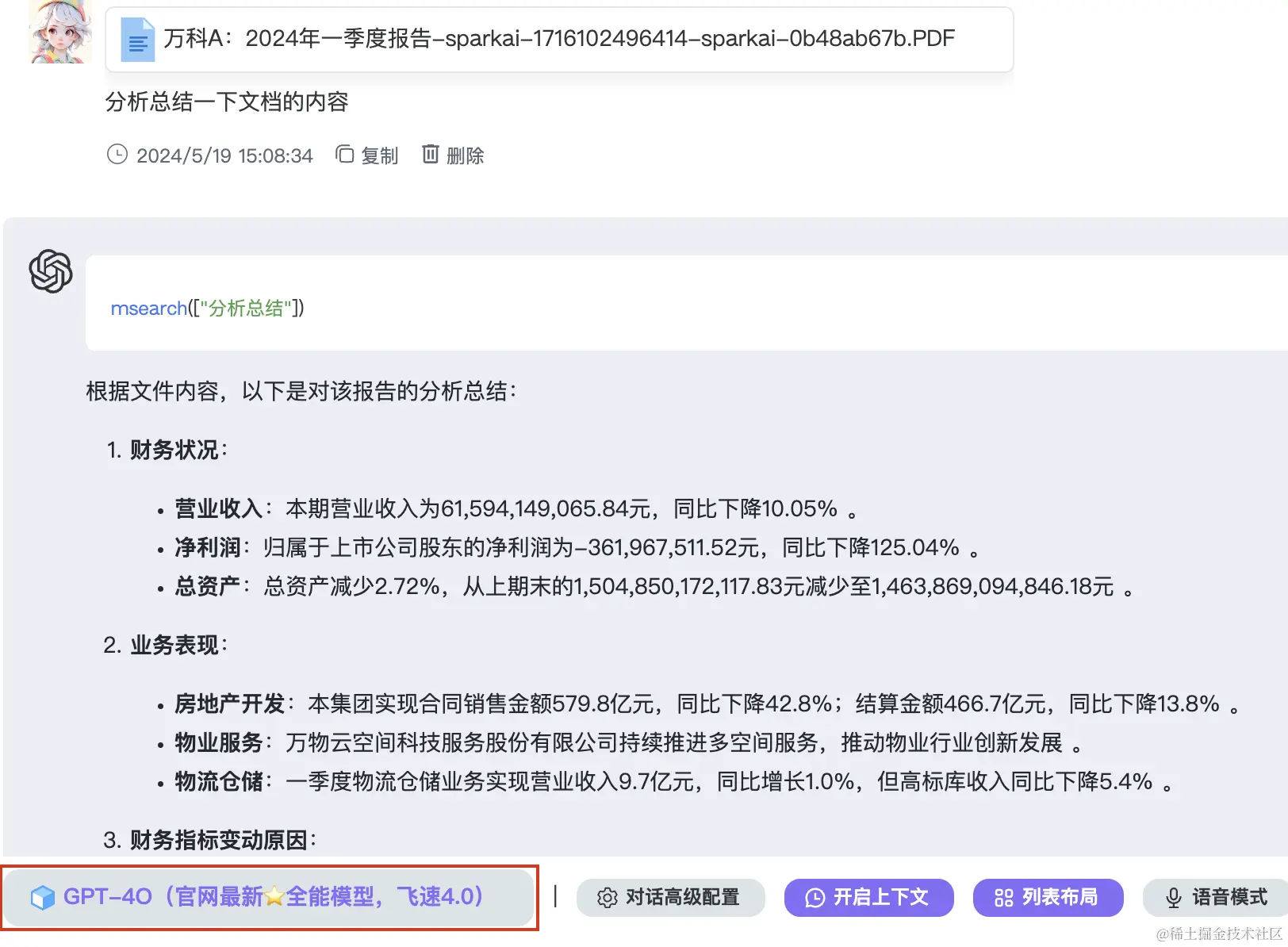
Task: Click the blue cube model icon
Action: coord(42,898)
